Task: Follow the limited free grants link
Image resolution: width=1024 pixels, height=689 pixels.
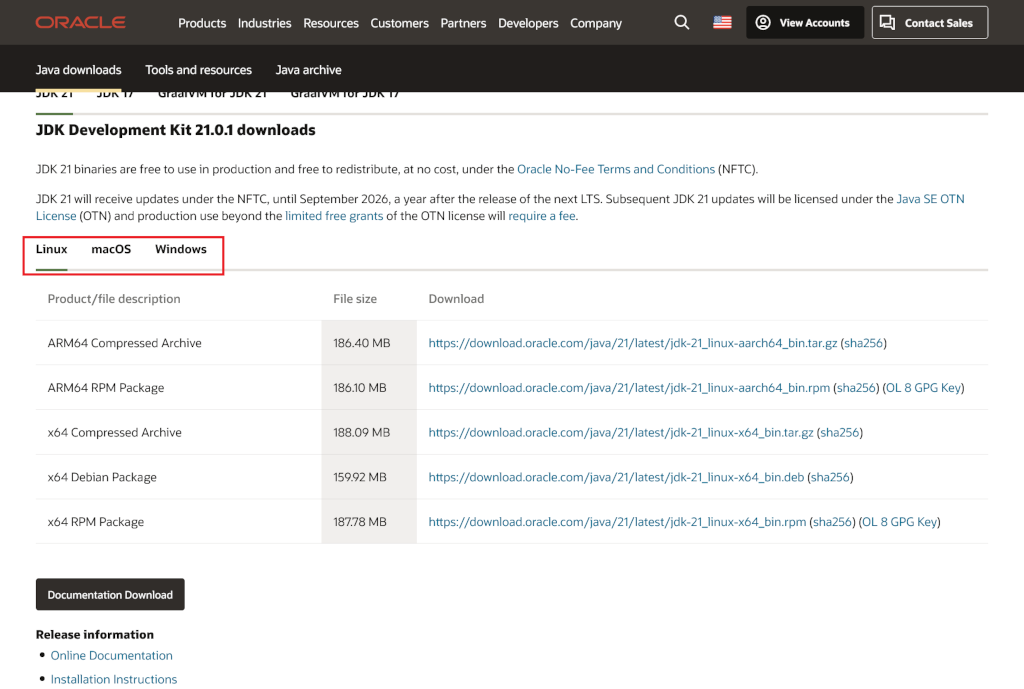Action: click(x=334, y=216)
